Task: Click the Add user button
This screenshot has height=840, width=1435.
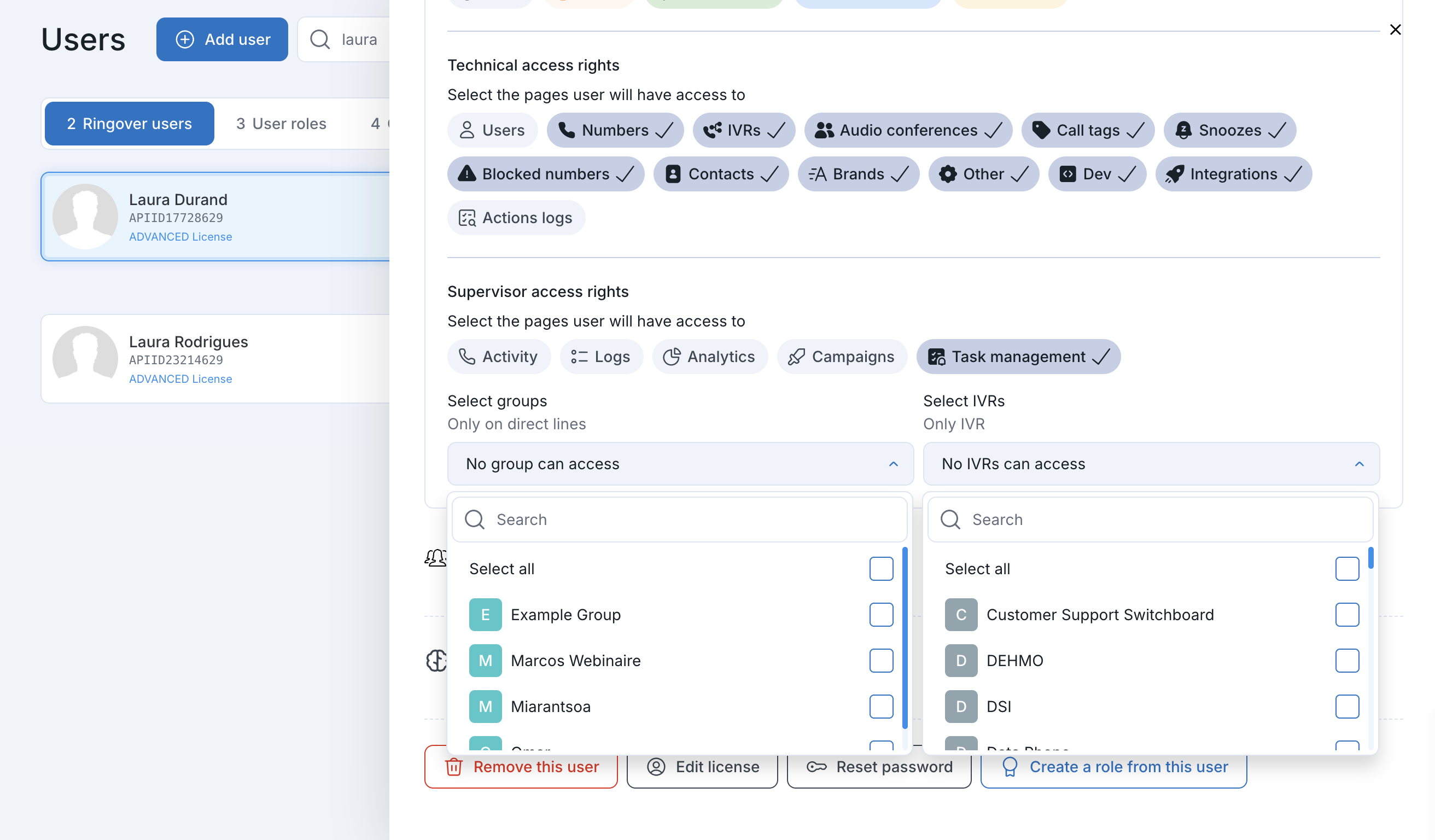Action: (222, 39)
